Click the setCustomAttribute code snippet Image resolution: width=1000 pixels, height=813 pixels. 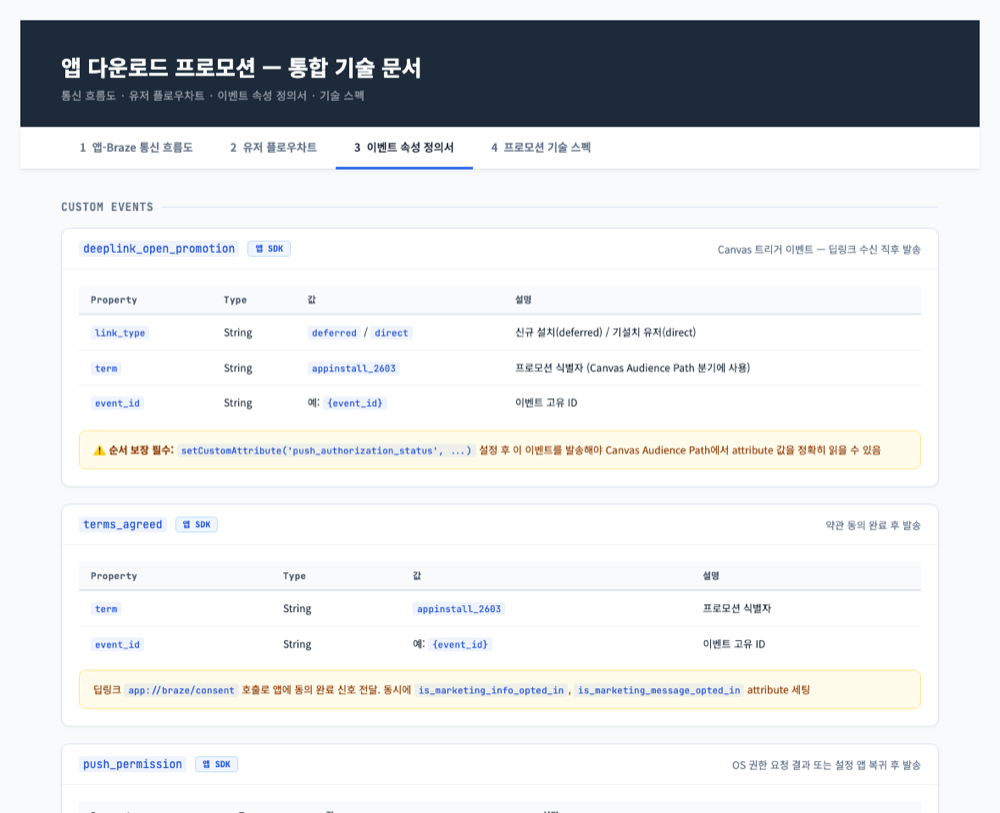[x=326, y=451]
